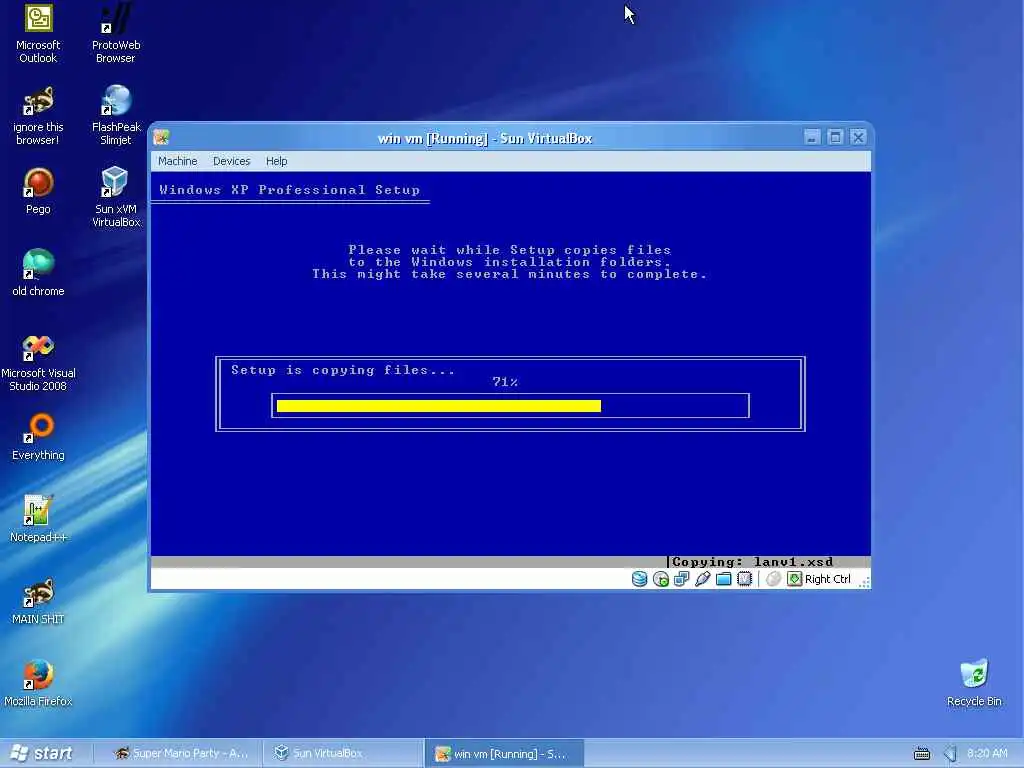Viewport: 1024px width, 768px height.
Task: Click the volume speaker tray icon
Action: [950, 754]
